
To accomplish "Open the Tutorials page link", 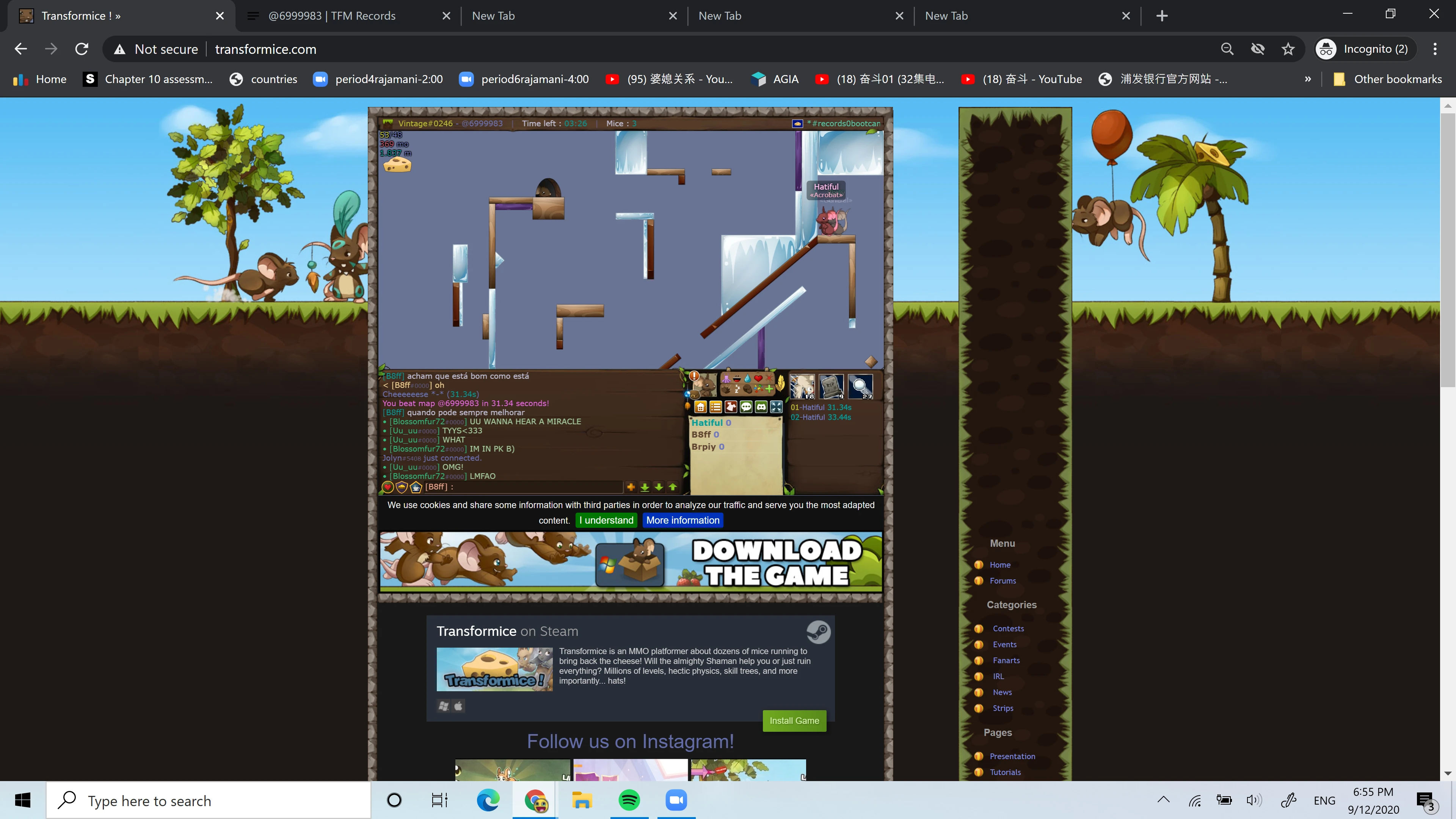I will tap(1005, 772).
